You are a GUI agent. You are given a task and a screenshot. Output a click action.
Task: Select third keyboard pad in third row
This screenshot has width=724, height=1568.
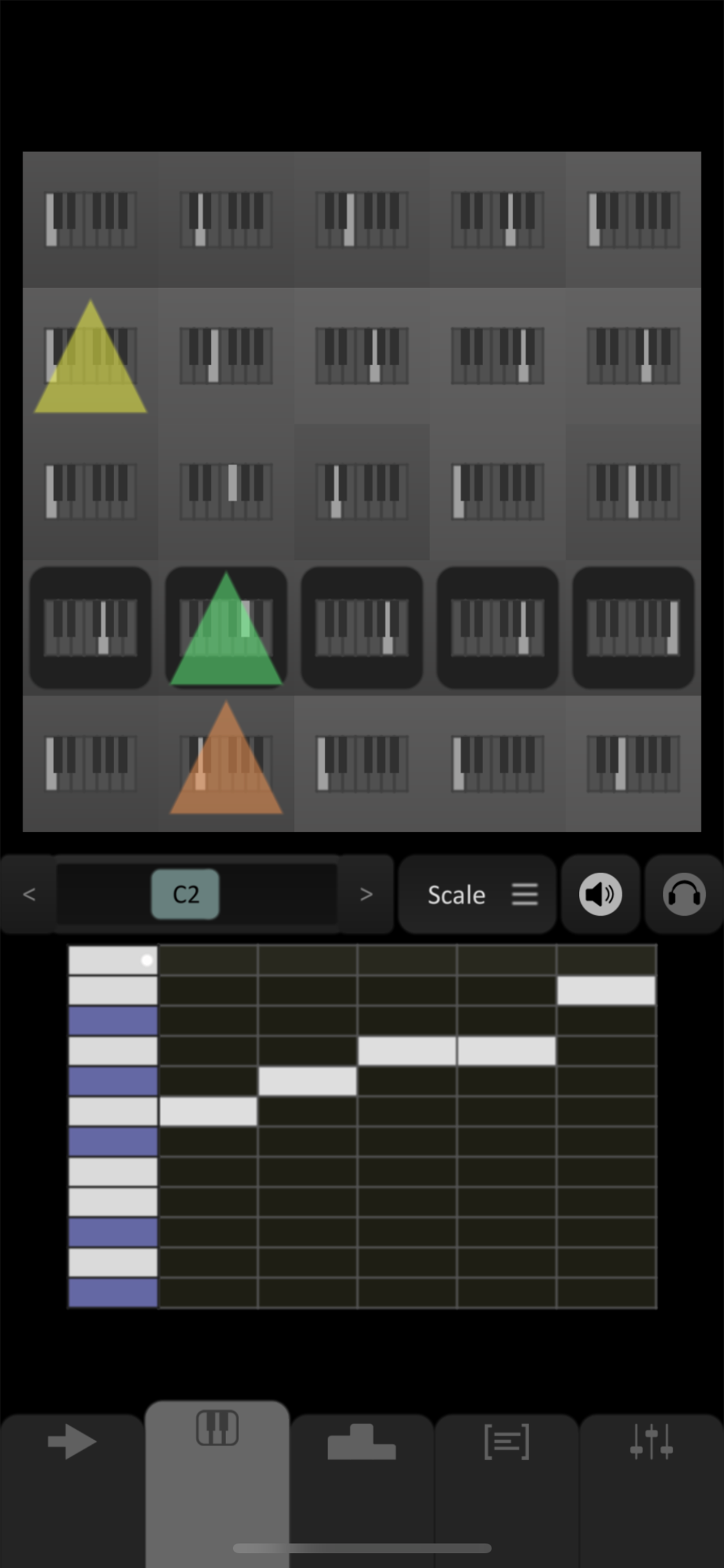coord(362,492)
